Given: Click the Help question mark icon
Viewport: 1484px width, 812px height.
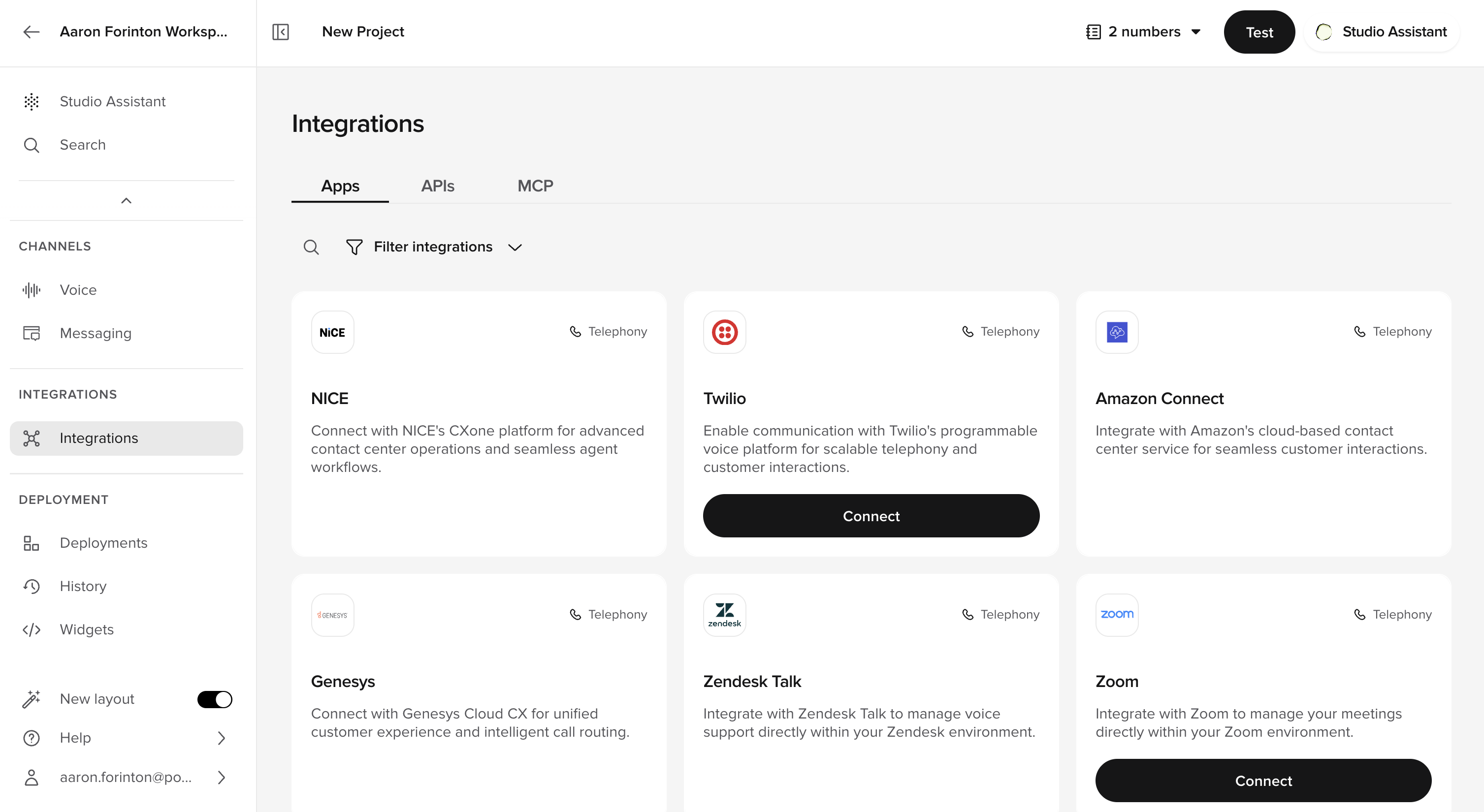Looking at the screenshot, I should coord(31,738).
